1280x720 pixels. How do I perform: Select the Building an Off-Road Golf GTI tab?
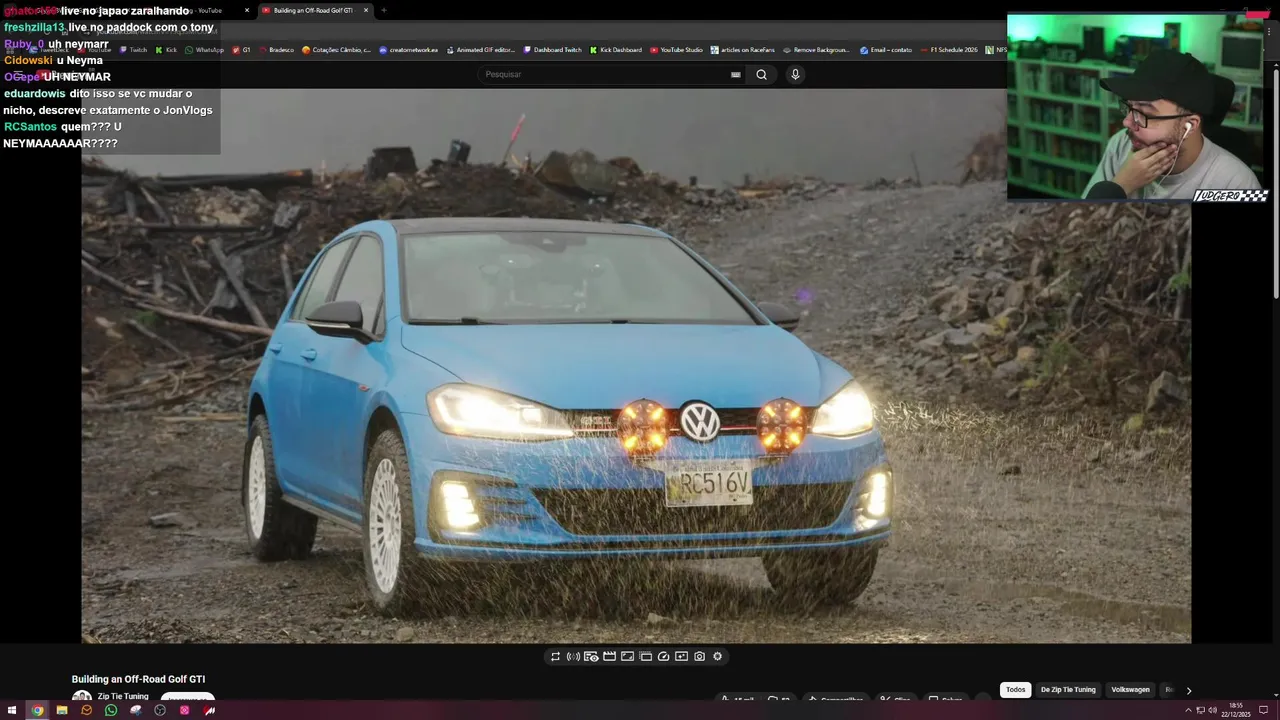pos(313,10)
